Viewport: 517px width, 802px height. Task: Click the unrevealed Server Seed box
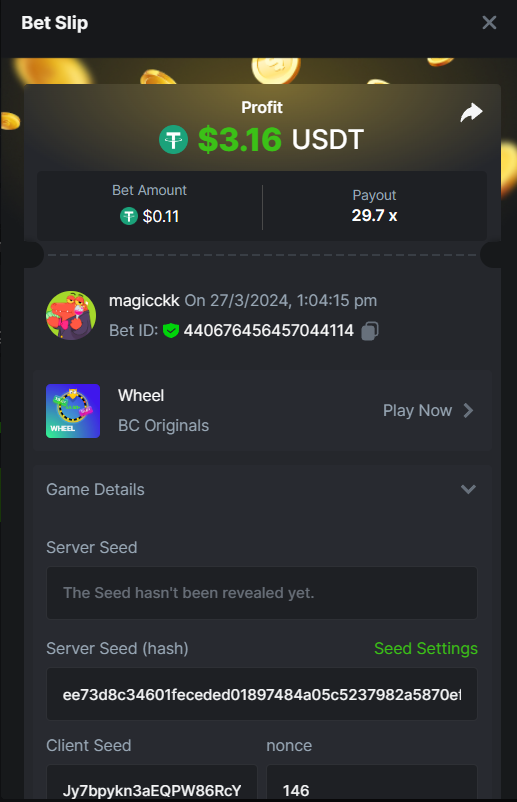262,593
